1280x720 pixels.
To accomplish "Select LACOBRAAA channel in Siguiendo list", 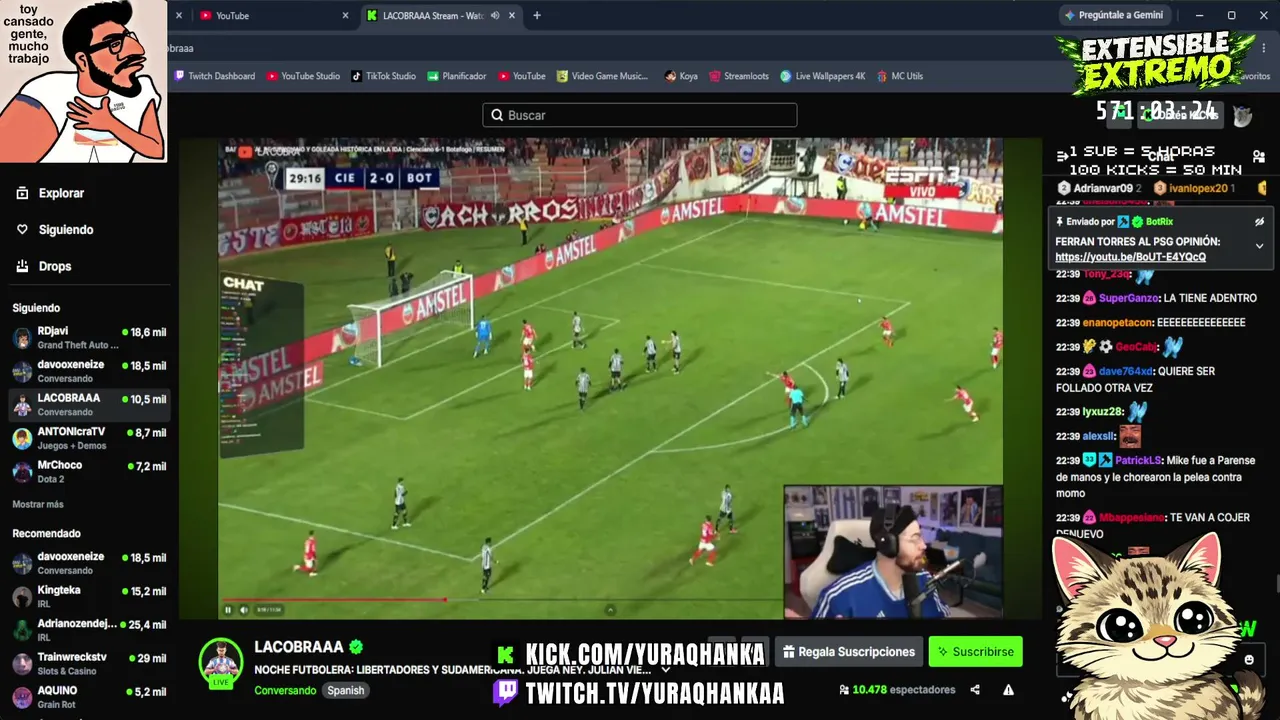I will (88, 404).
